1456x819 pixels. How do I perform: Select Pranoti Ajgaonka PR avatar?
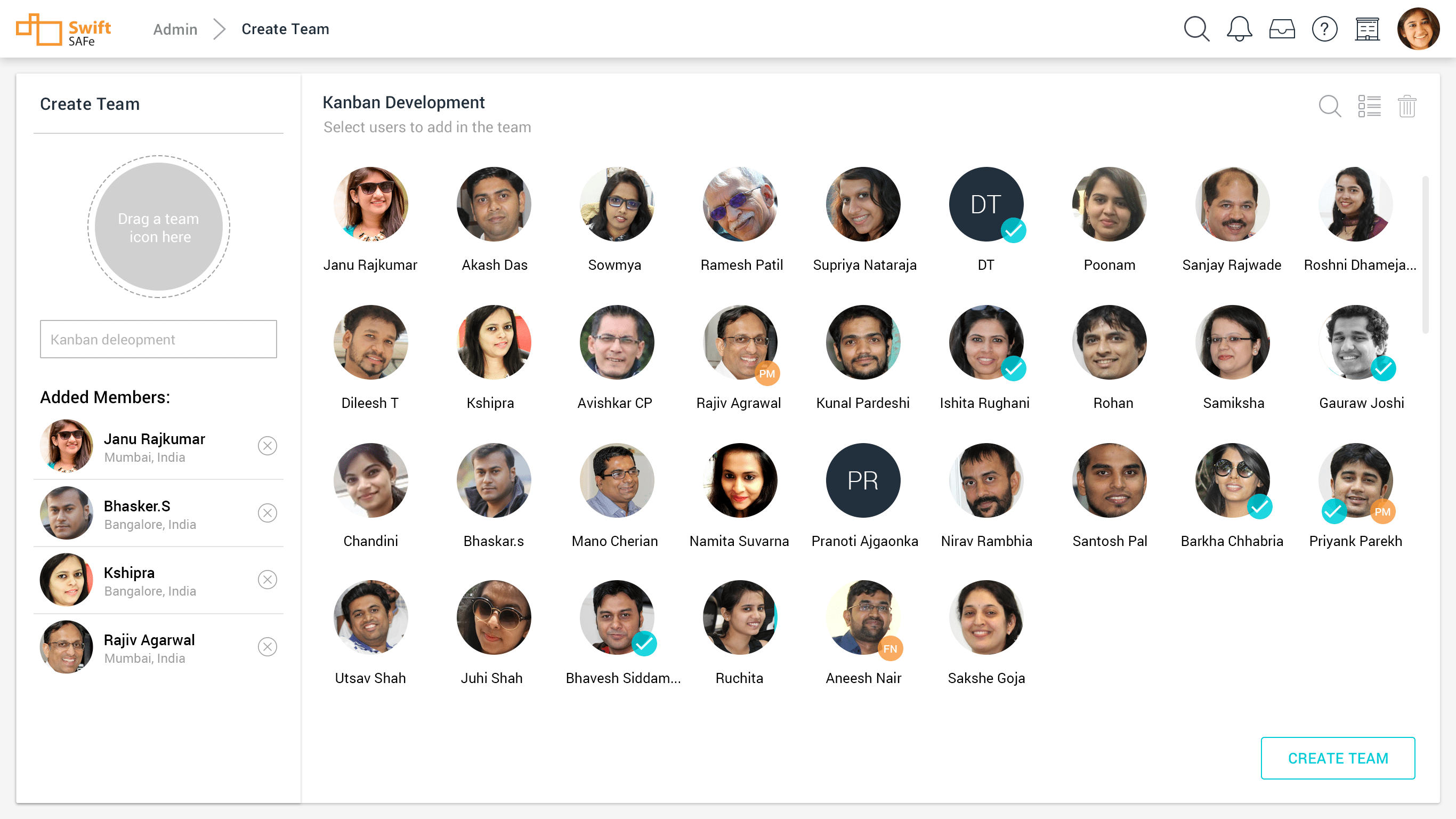click(x=862, y=480)
